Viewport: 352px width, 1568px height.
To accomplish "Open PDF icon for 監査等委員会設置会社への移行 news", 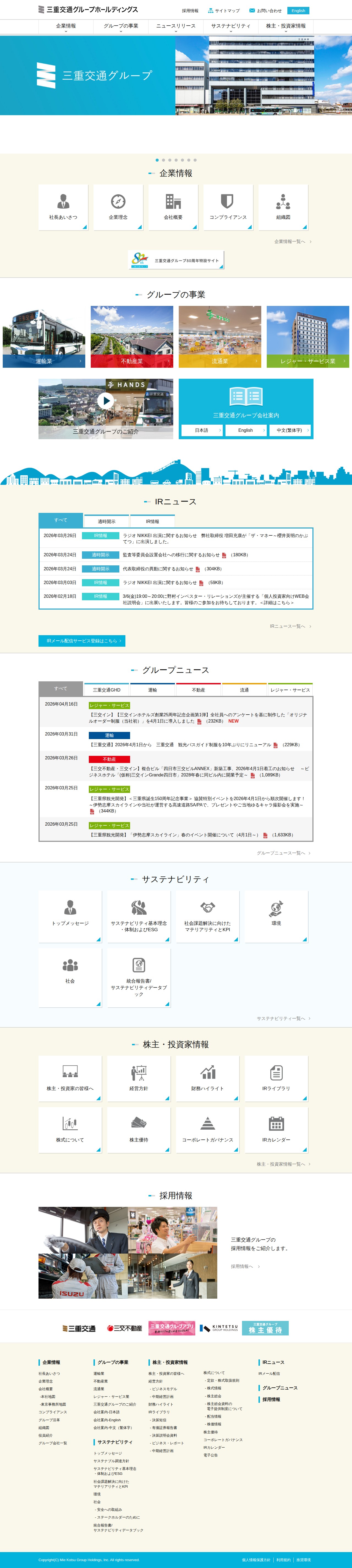I will 224,555.
